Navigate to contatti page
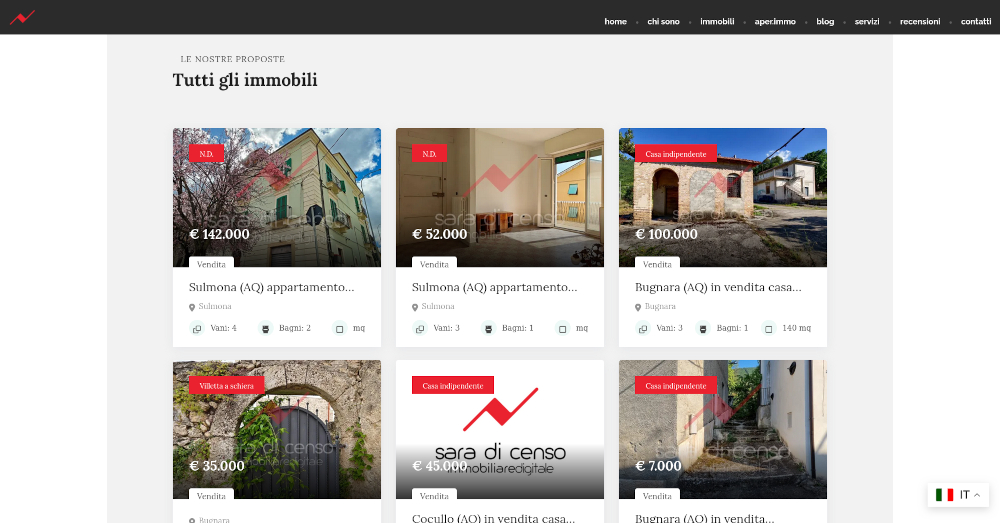 [x=976, y=22]
